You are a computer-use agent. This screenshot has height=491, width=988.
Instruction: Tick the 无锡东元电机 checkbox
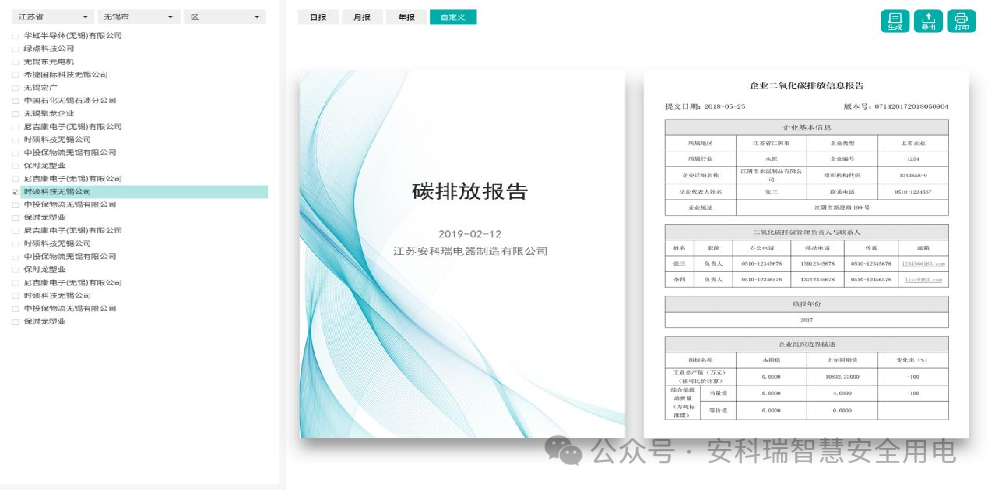point(16,62)
